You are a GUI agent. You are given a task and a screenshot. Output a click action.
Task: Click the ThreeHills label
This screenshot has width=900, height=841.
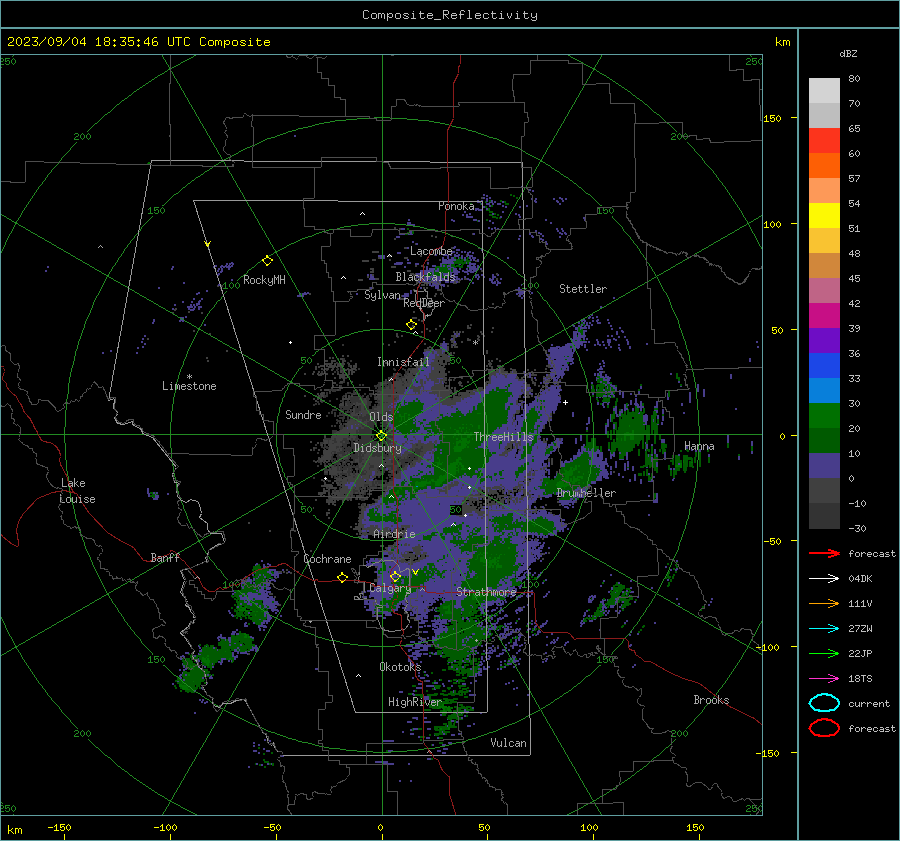pyautogui.click(x=503, y=437)
